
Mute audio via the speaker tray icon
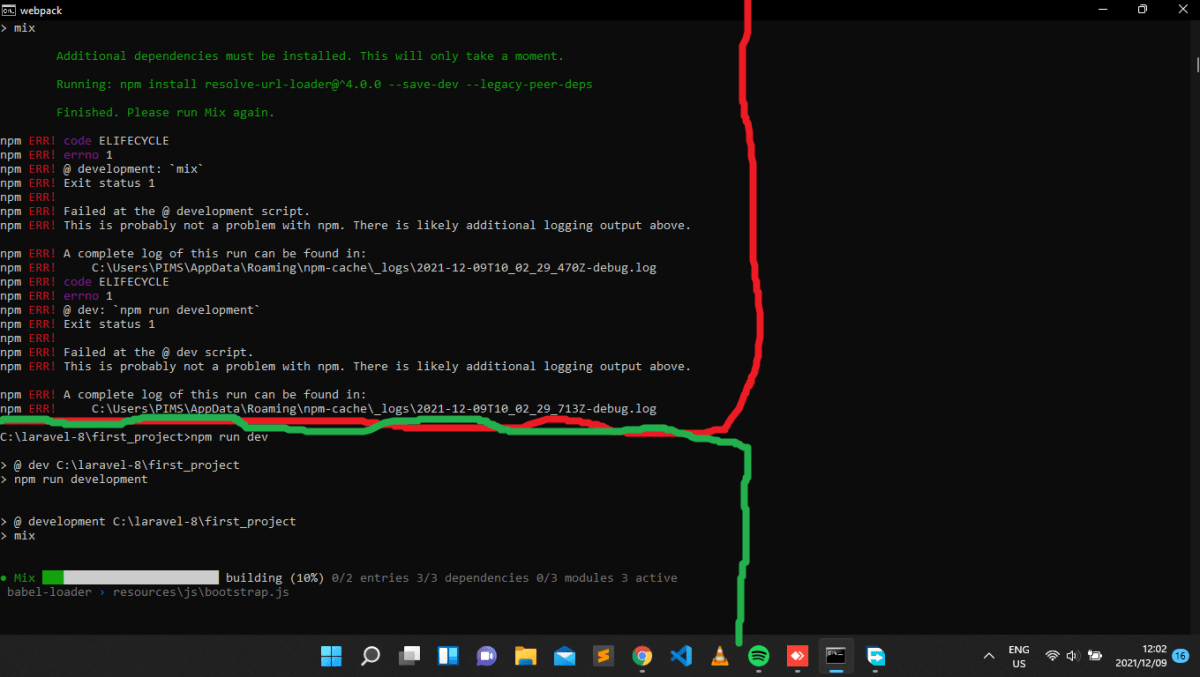tap(1070, 656)
